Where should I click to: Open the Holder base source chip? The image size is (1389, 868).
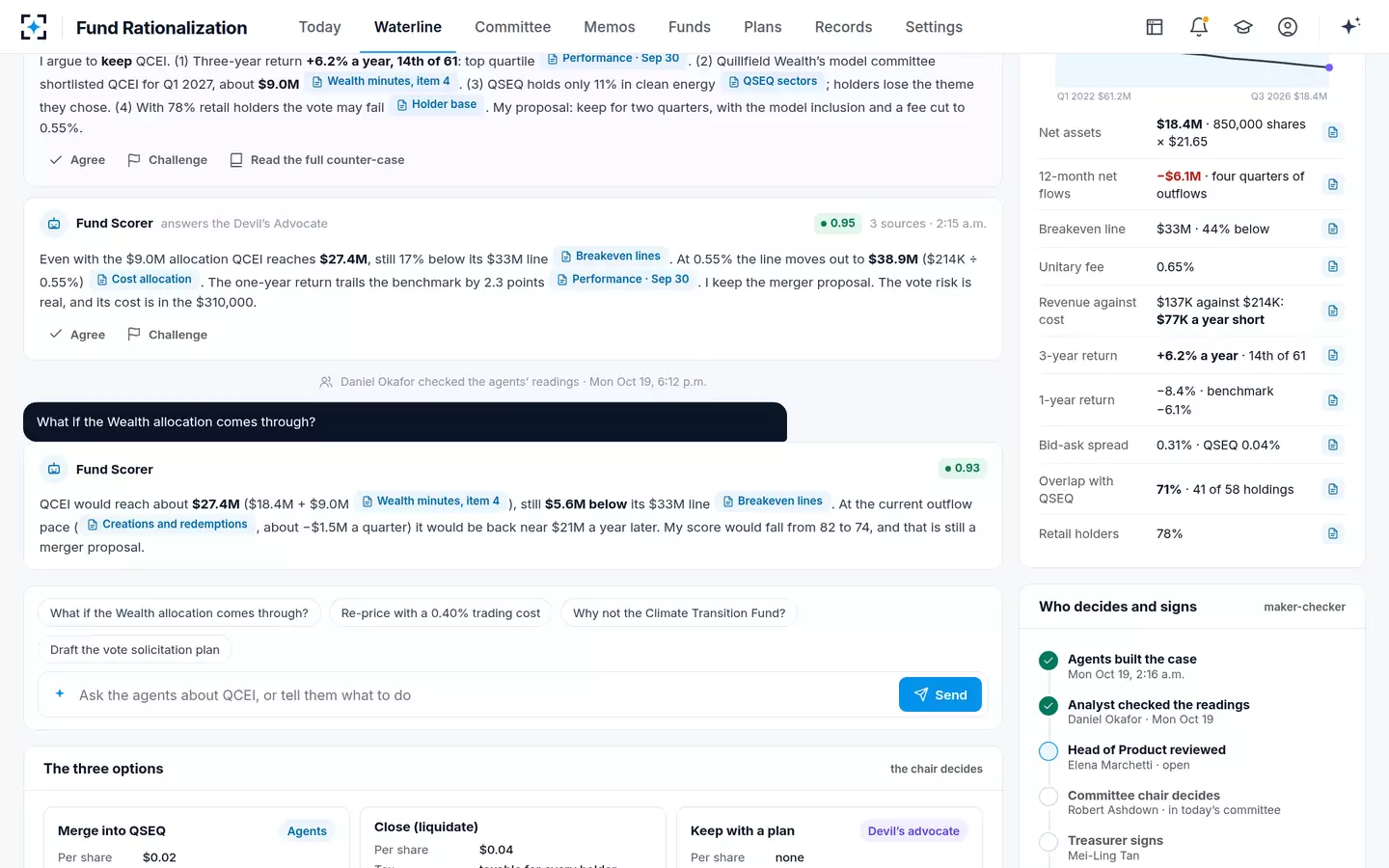pos(437,105)
